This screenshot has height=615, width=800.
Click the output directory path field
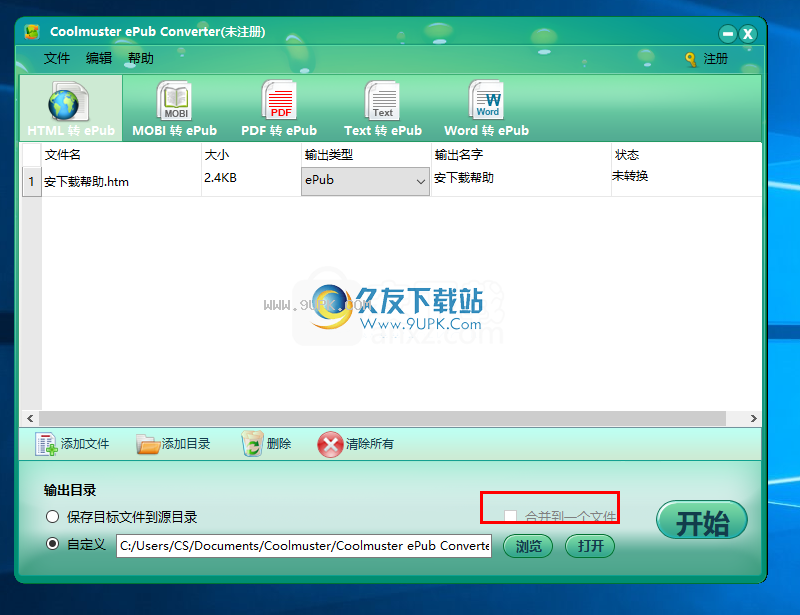304,546
